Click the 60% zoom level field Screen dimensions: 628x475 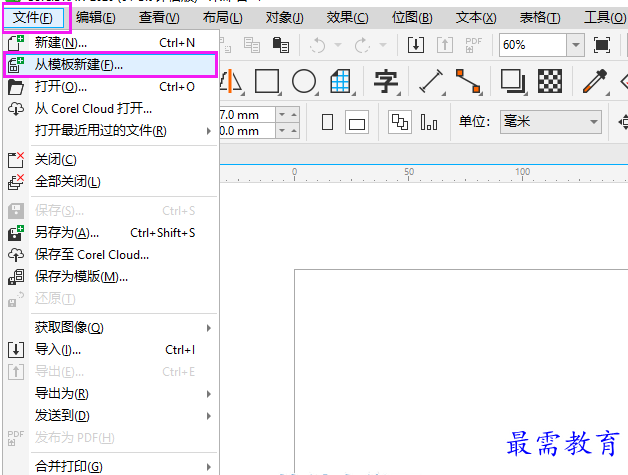tap(533, 45)
